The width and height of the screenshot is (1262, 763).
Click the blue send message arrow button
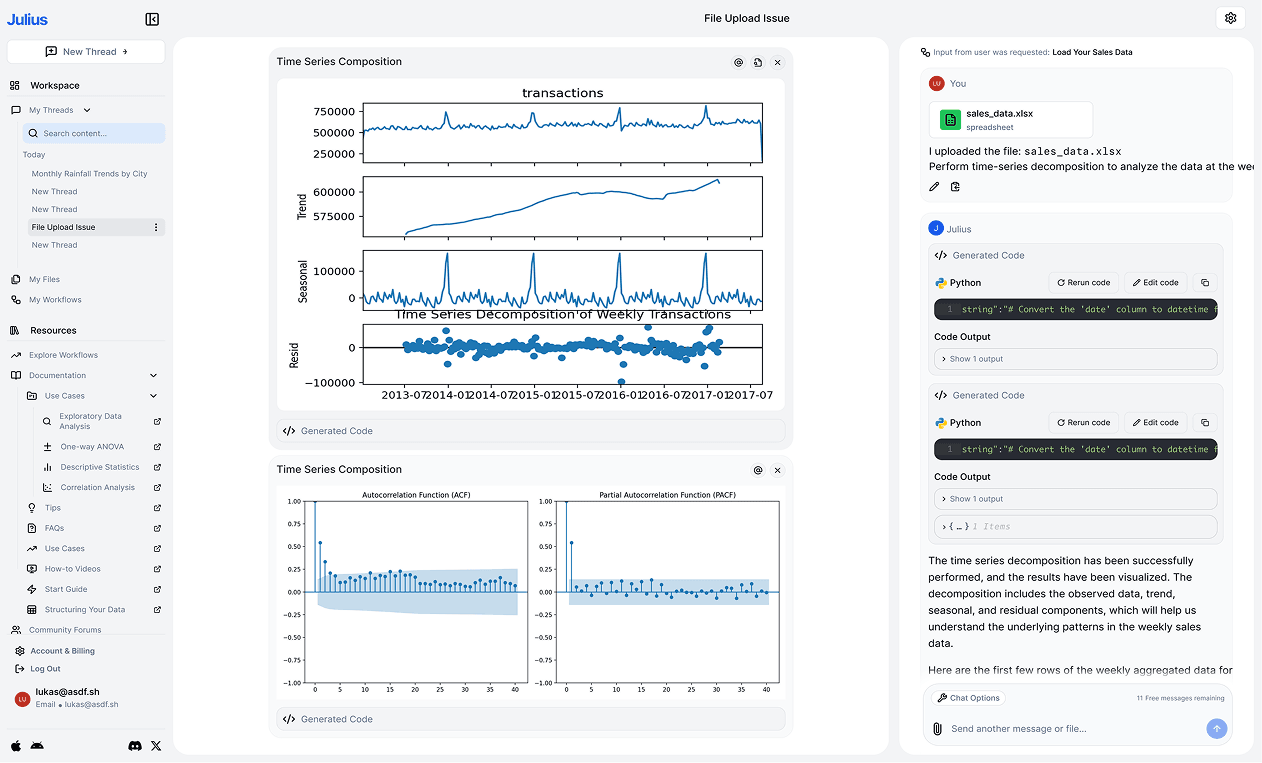1216,729
